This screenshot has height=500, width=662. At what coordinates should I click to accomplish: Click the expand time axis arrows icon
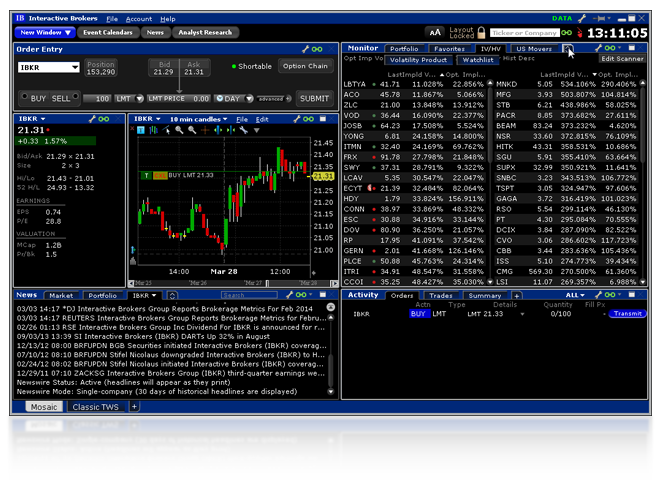point(218,130)
